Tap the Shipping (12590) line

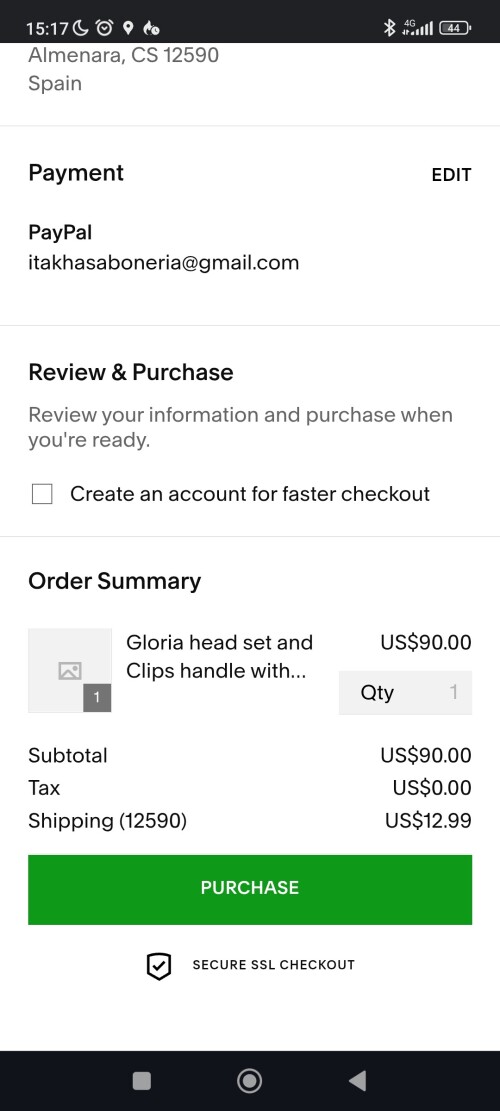click(250, 821)
